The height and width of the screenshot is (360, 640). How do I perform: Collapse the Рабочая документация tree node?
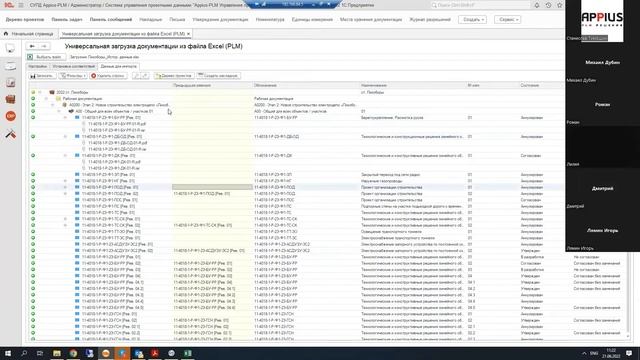(x=46, y=99)
